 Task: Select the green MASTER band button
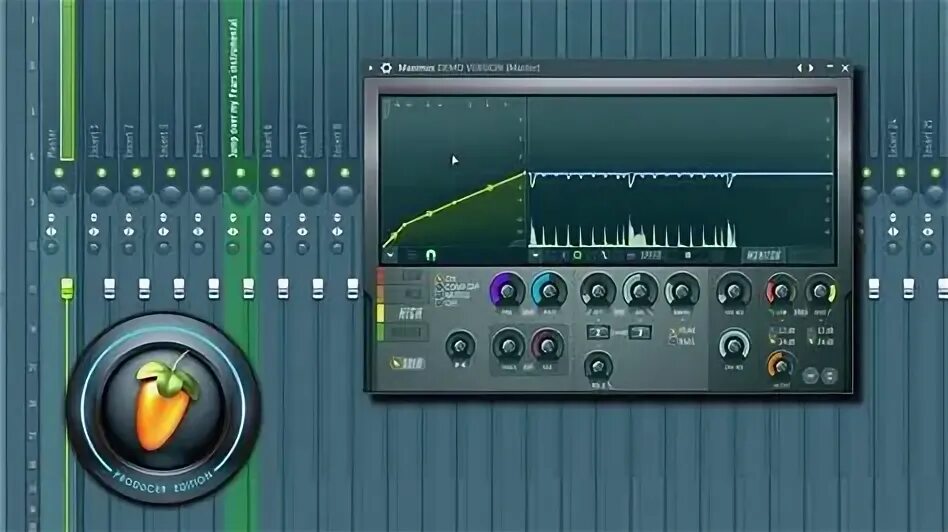click(403, 332)
